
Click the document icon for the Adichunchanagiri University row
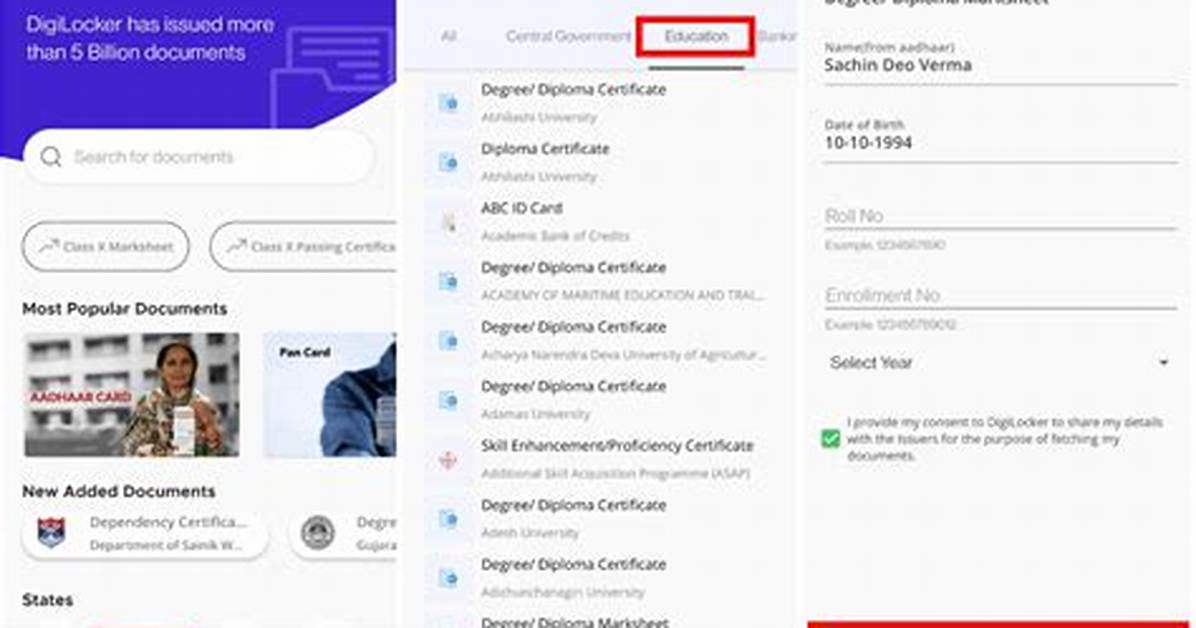click(x=448, y=578)
